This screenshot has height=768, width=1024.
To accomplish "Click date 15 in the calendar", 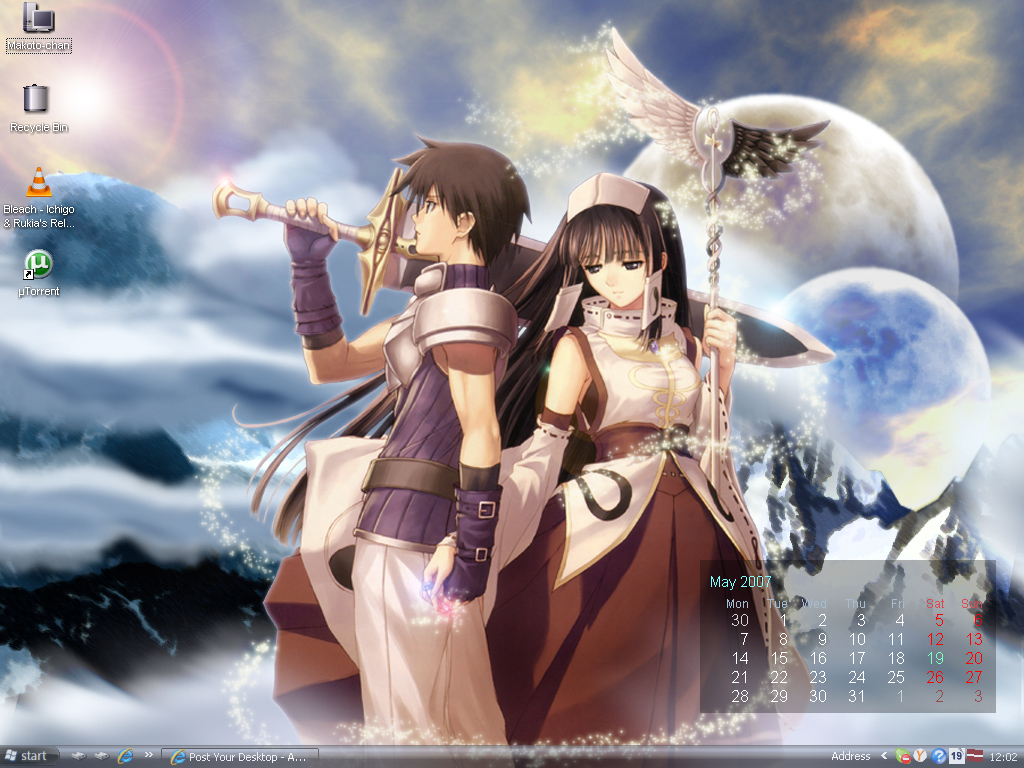I will click(779, 658).
